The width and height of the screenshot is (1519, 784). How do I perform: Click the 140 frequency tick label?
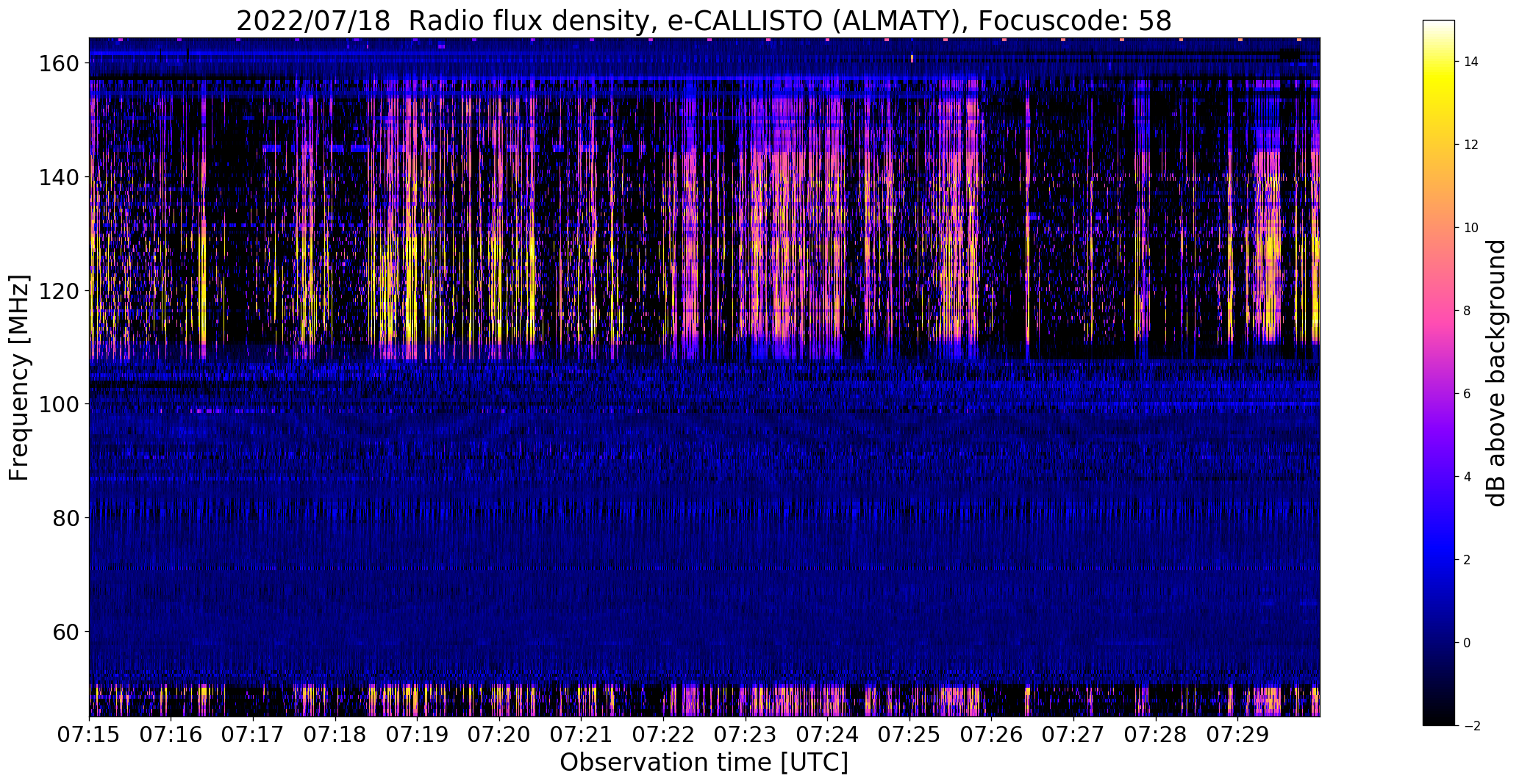[58, 177]
